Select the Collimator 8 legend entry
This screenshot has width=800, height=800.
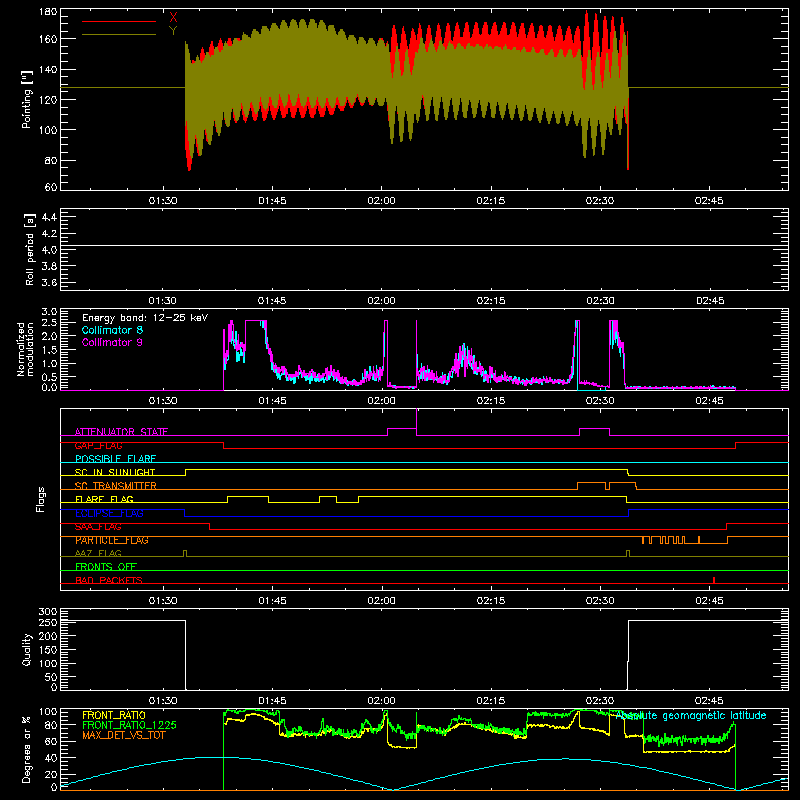point(112,330)
